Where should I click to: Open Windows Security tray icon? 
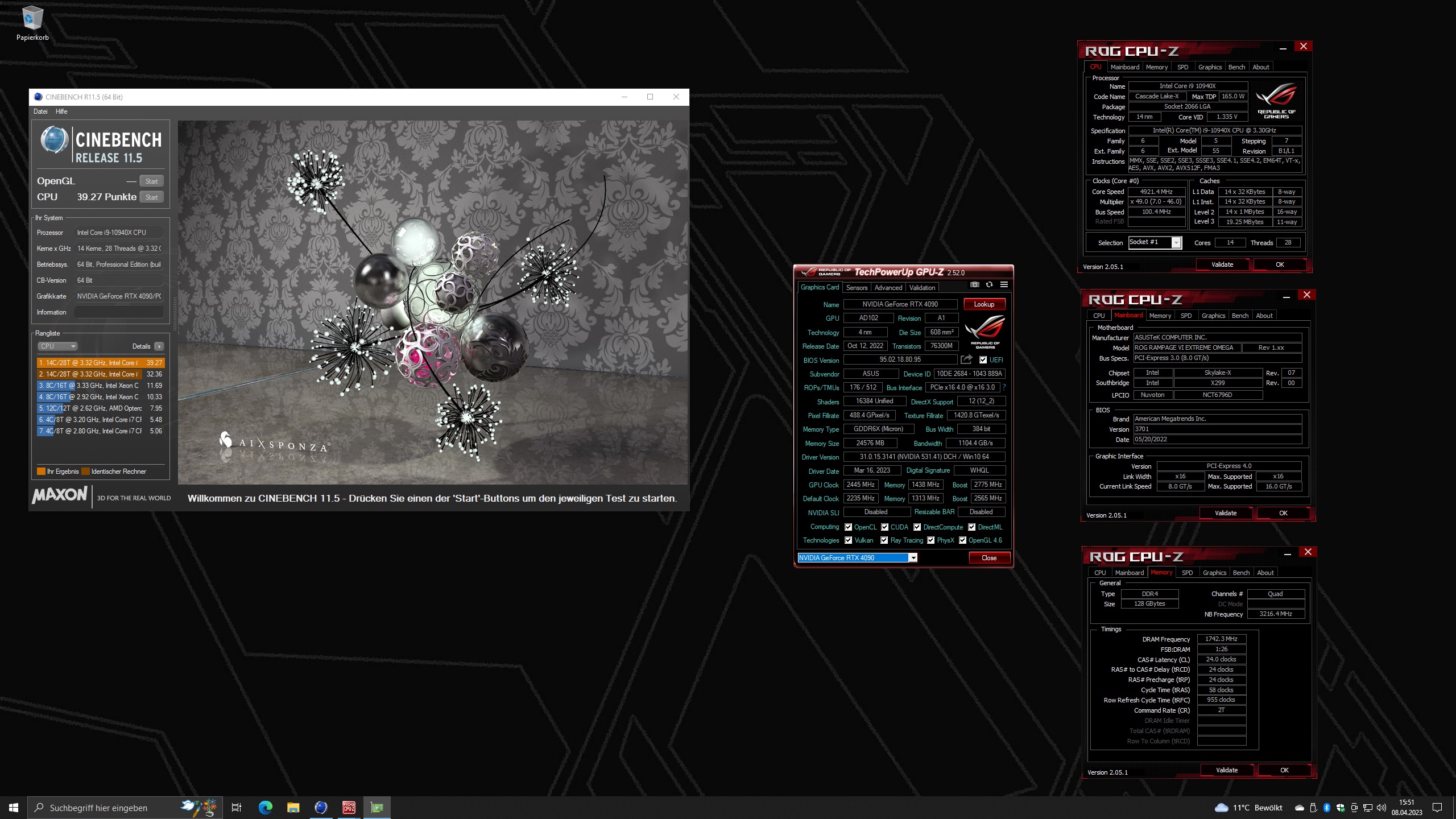pyautogui.click(x=1341, y=808)
